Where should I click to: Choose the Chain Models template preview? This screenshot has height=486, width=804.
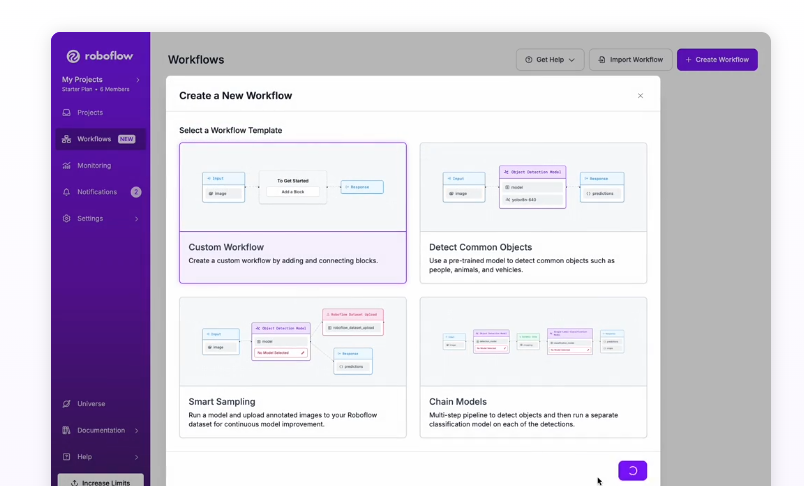pyautogui.click(x=533, y=342)
